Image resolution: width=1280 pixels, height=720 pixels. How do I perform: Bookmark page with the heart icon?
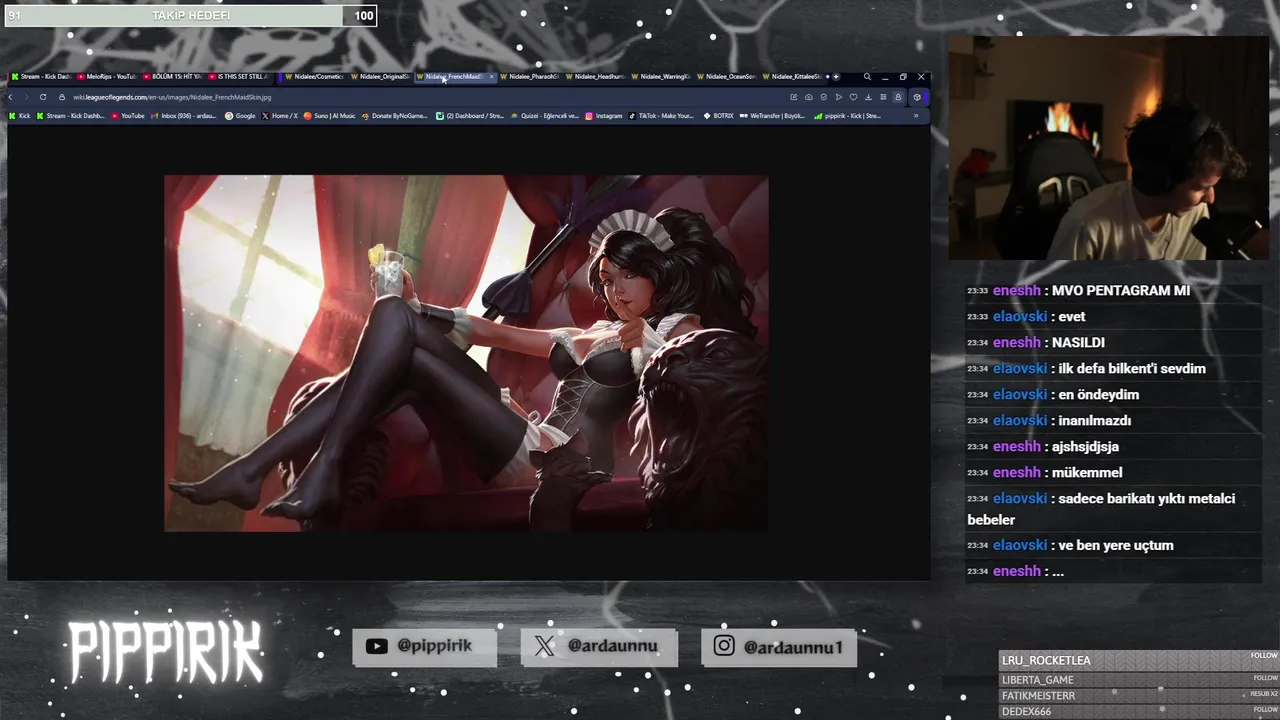(853, 97)
